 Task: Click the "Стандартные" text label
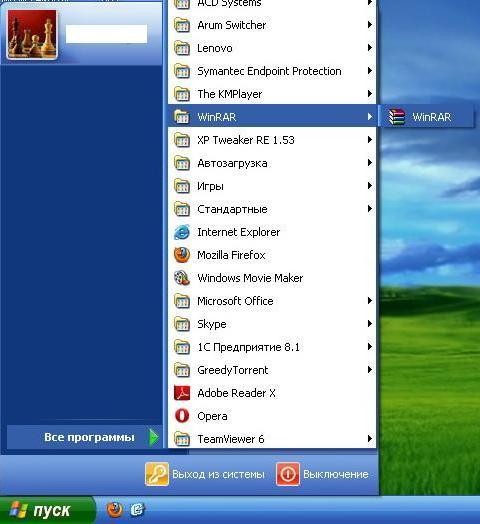(232, 210)
